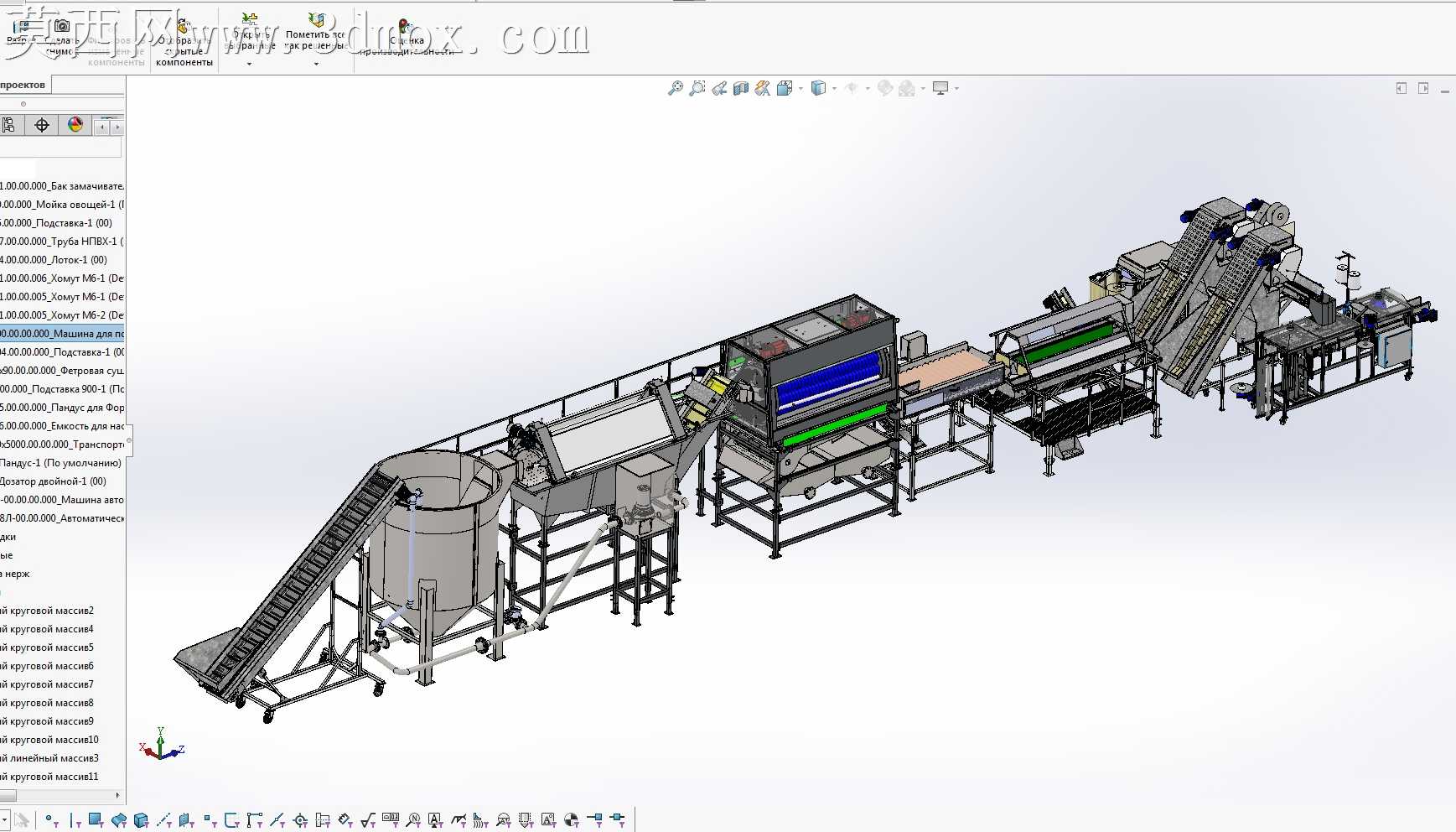This screenshot has height=832, width=1456.
Task: Select Бак замачивателя tree item
Action: coord(62,186)
